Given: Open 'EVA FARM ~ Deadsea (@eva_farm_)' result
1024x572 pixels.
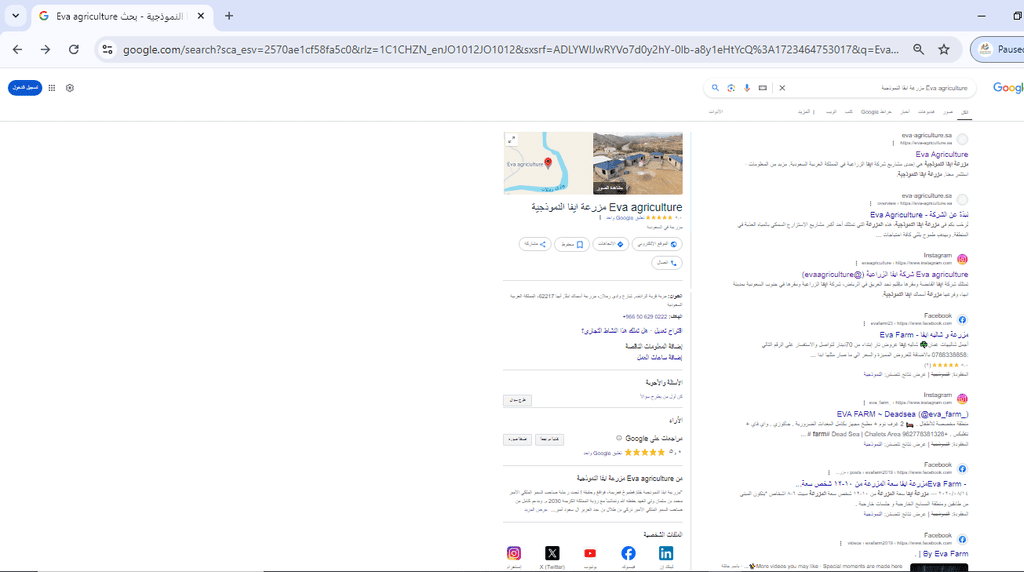Looking at the screenshot, I should click(x=903, y=414).
